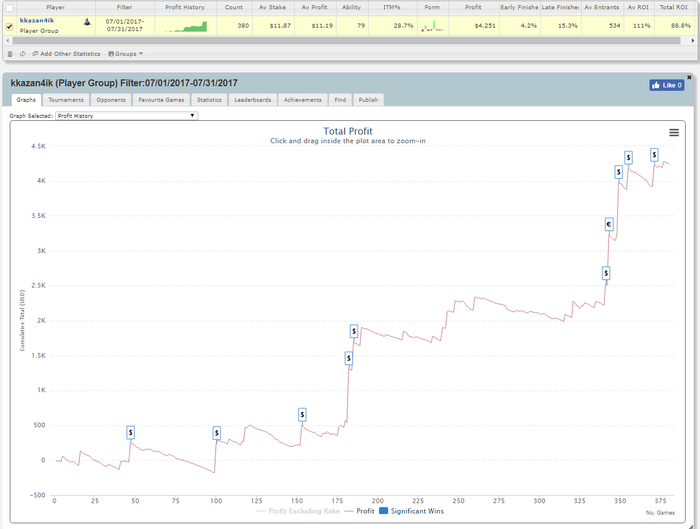This screenshot has height=529, width=700.
Task: Click the significant win marker near game 47
Action: point(130,432)
